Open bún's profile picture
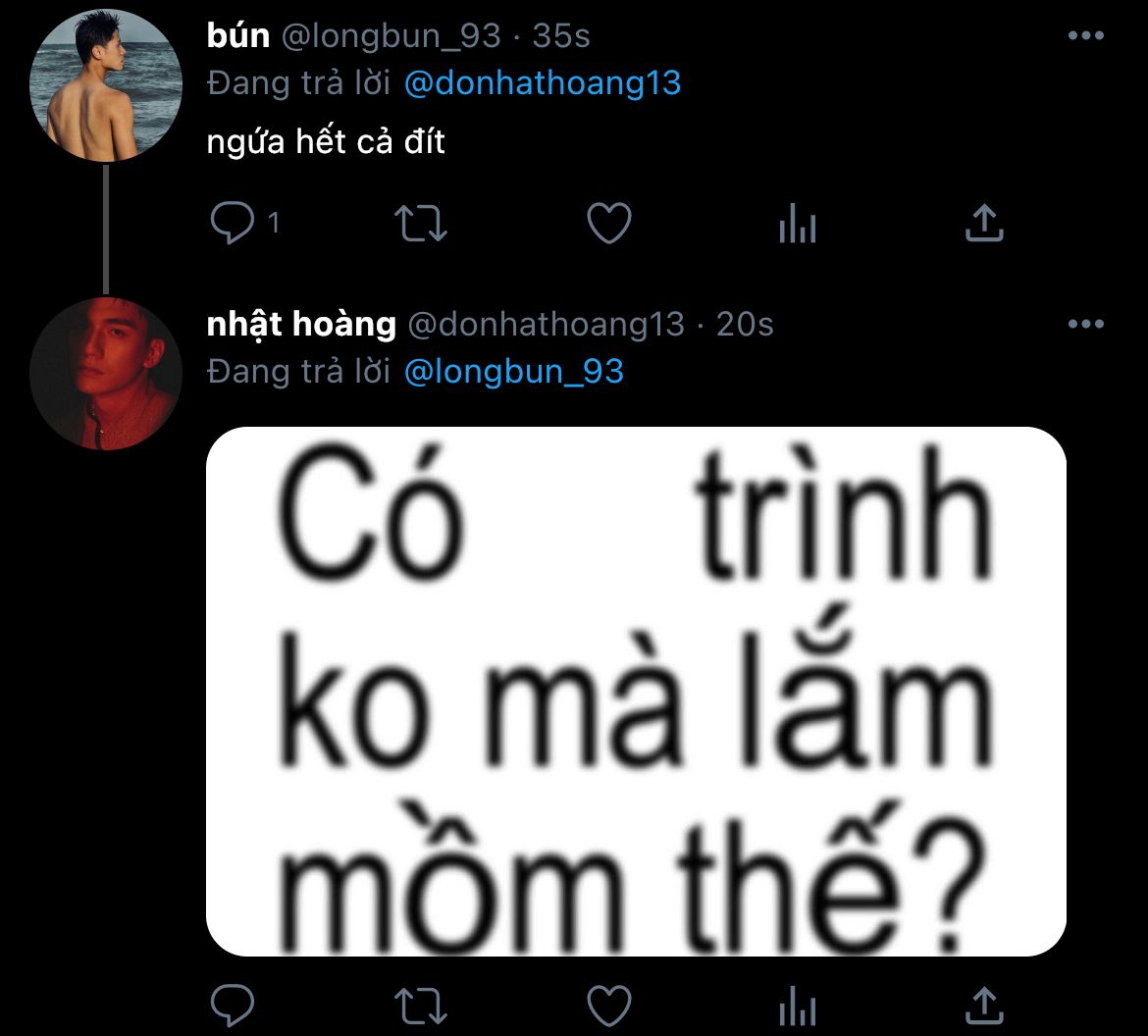 [x=106, y=85]
